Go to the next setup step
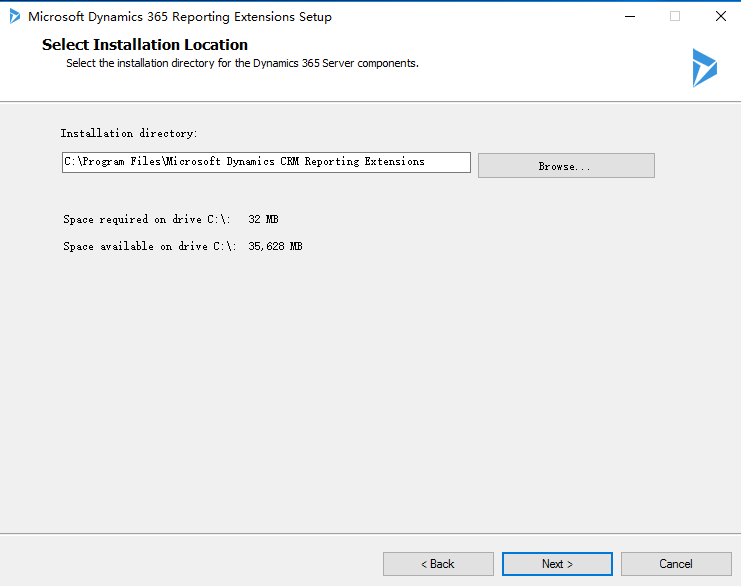 pos(557,564)
